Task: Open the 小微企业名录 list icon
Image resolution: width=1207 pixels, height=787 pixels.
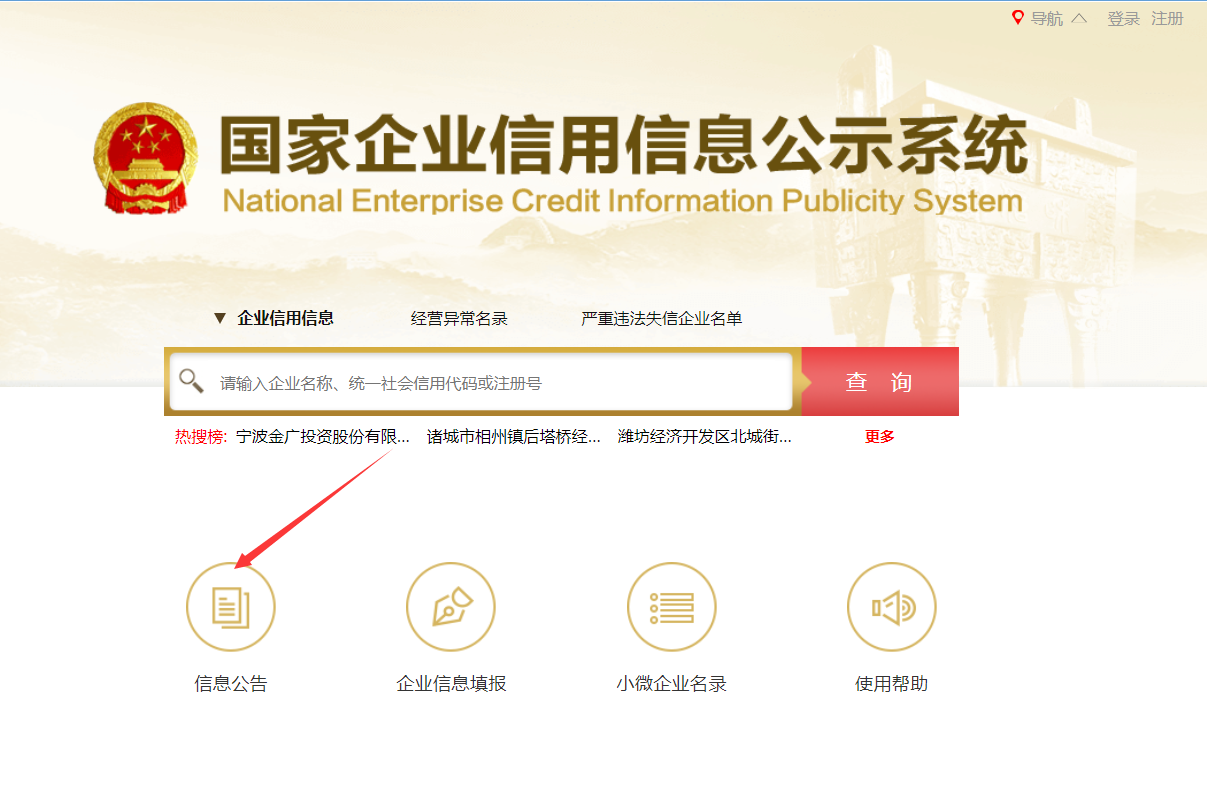Action: click(x=671, y=607)
